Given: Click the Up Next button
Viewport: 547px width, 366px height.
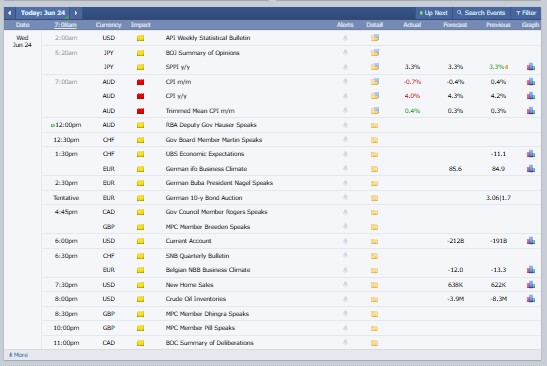Looking at the screenshot, I should 433,13.
